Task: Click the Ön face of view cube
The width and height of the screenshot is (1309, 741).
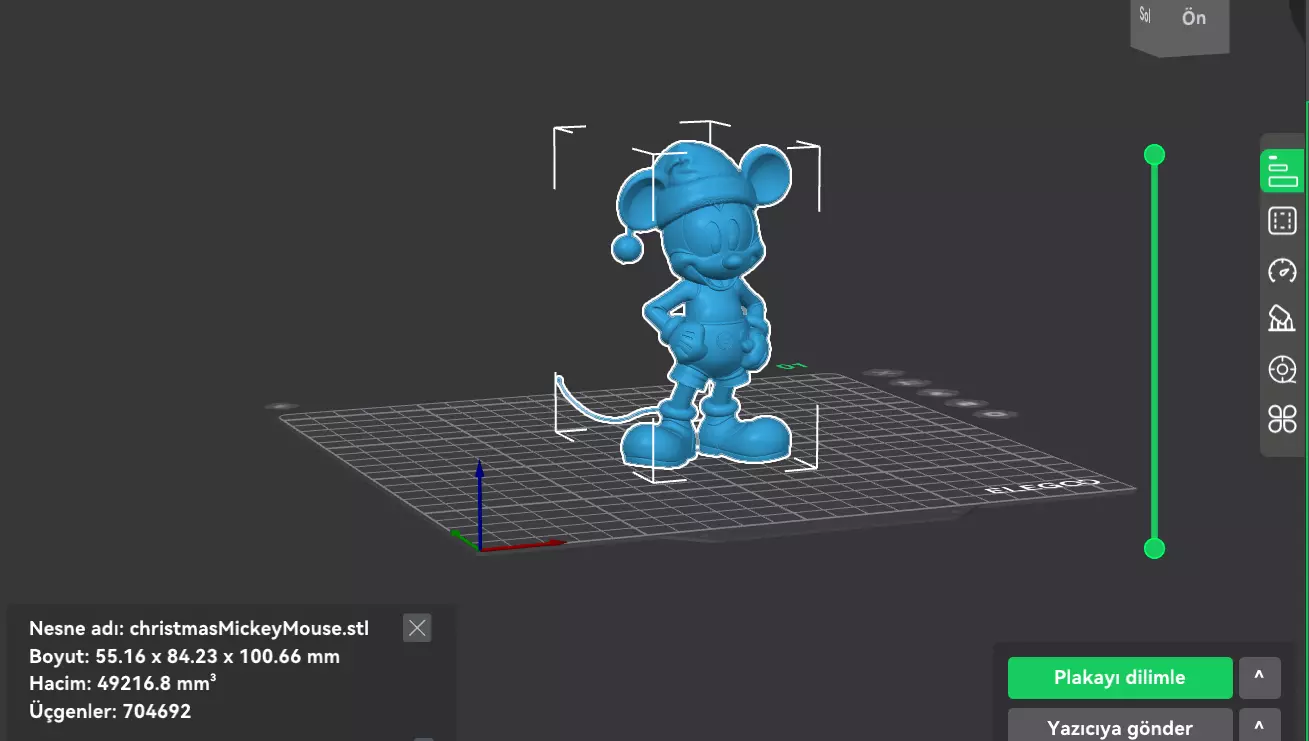Action: [1193, 18]
